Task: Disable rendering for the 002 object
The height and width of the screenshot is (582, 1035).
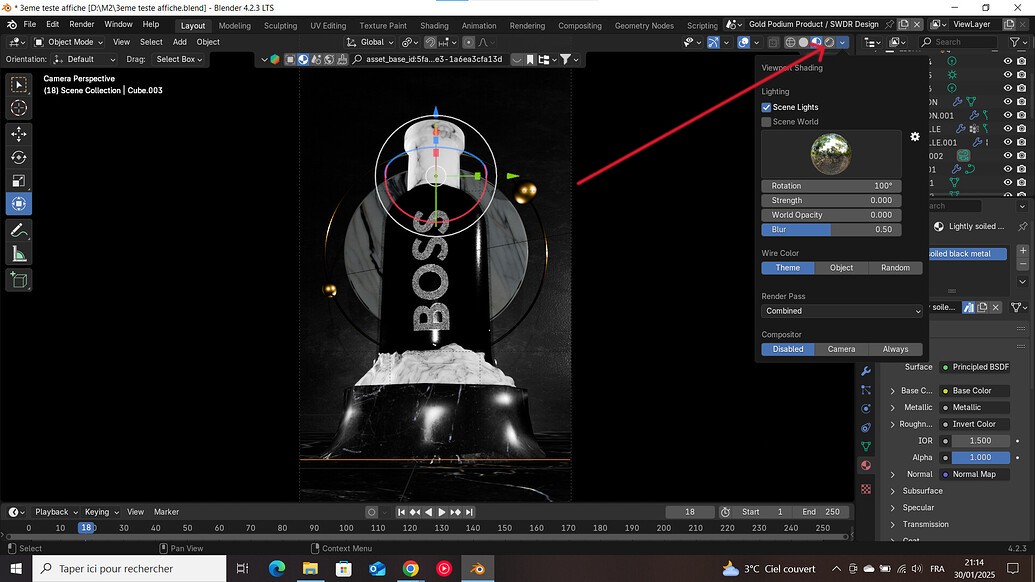Action: point(1022,156)
